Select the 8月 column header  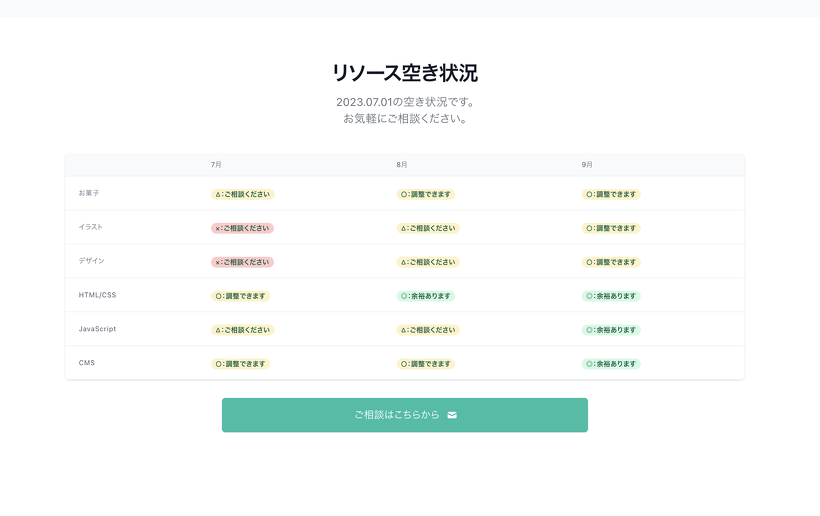[x=401, y=164]
